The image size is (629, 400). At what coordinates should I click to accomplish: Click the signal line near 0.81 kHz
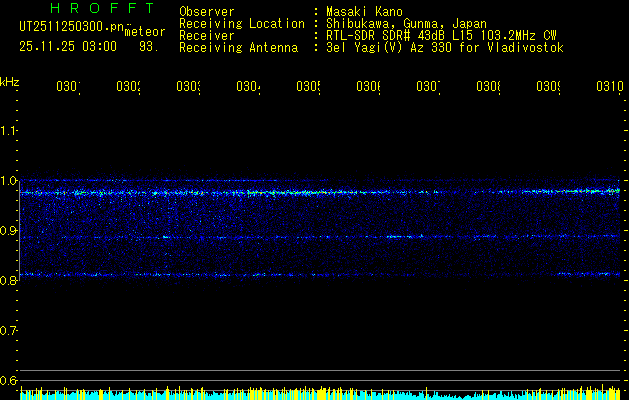pyautogui.click(x=320, y=275)
